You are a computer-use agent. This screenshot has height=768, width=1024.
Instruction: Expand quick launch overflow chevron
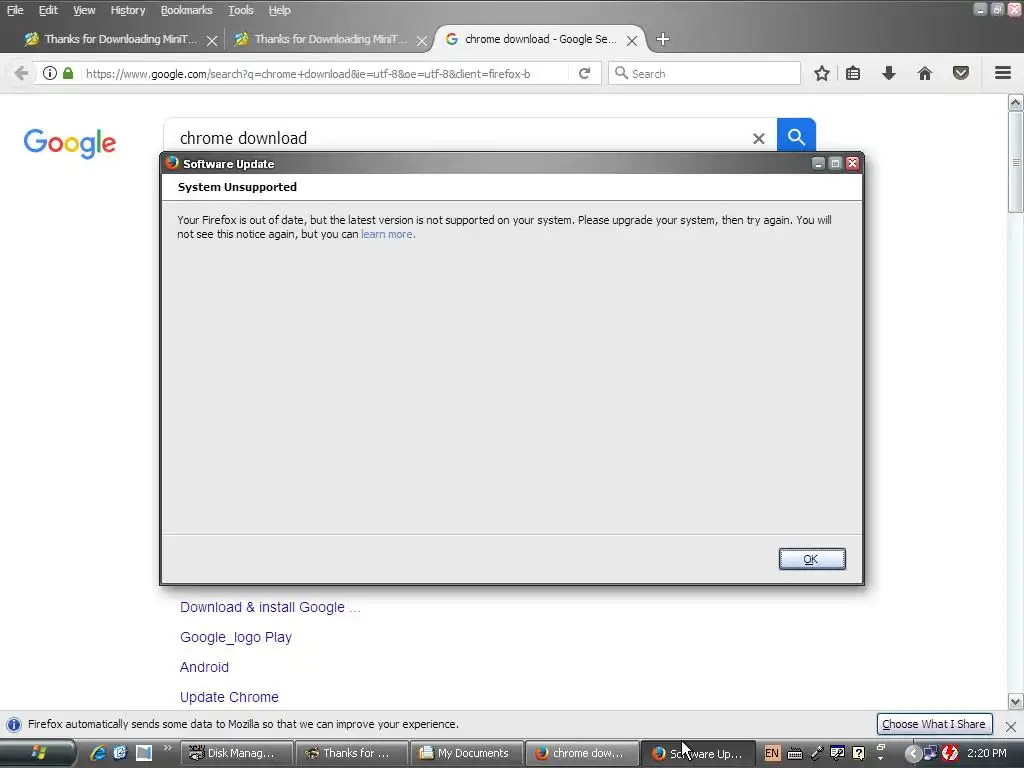[x=167, y=747]
